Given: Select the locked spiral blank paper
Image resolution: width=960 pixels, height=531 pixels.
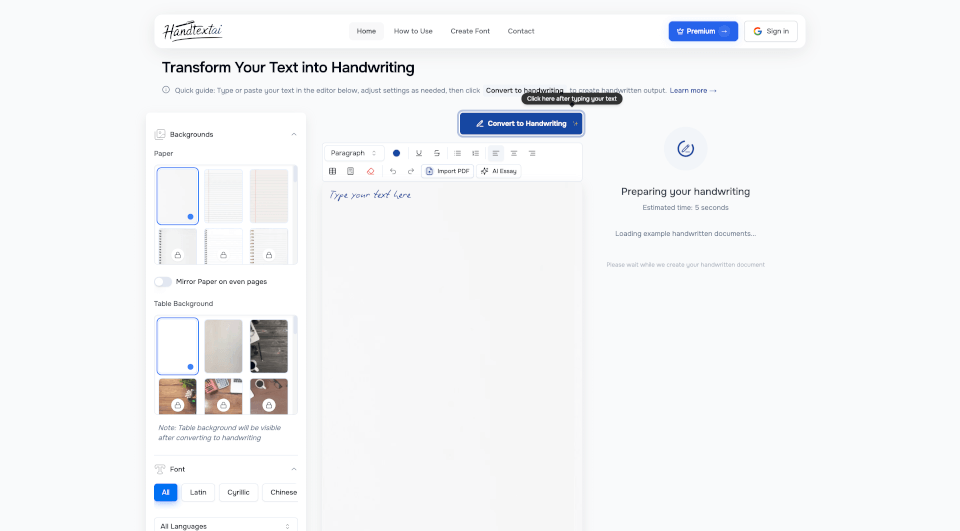Looking at the screenshot, I should [x=178, y=246].
